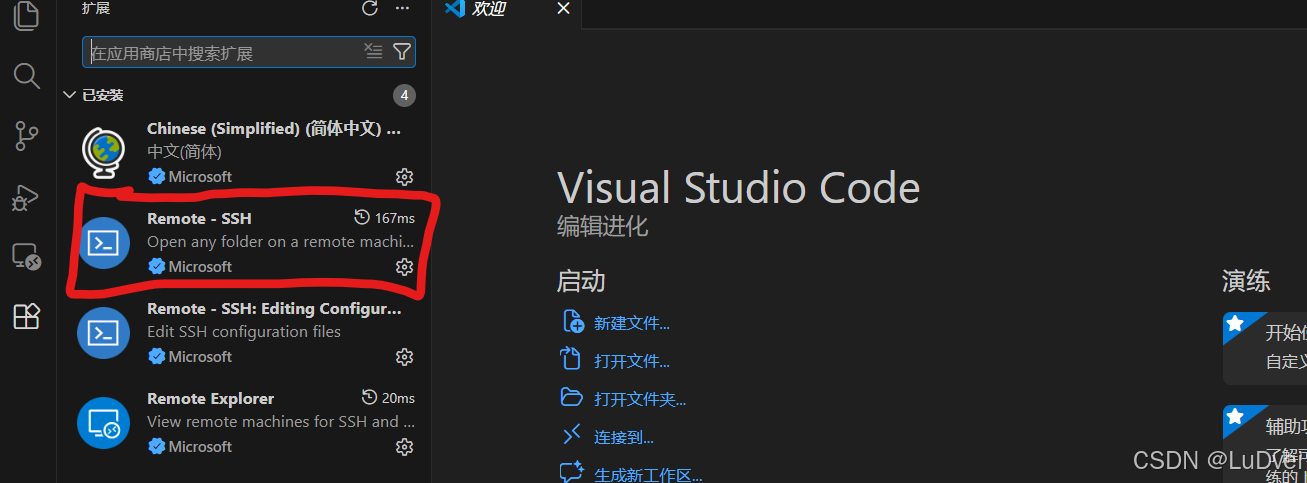
Task: Click the 编辑进化 subtitle text
Action: point(603,227)
